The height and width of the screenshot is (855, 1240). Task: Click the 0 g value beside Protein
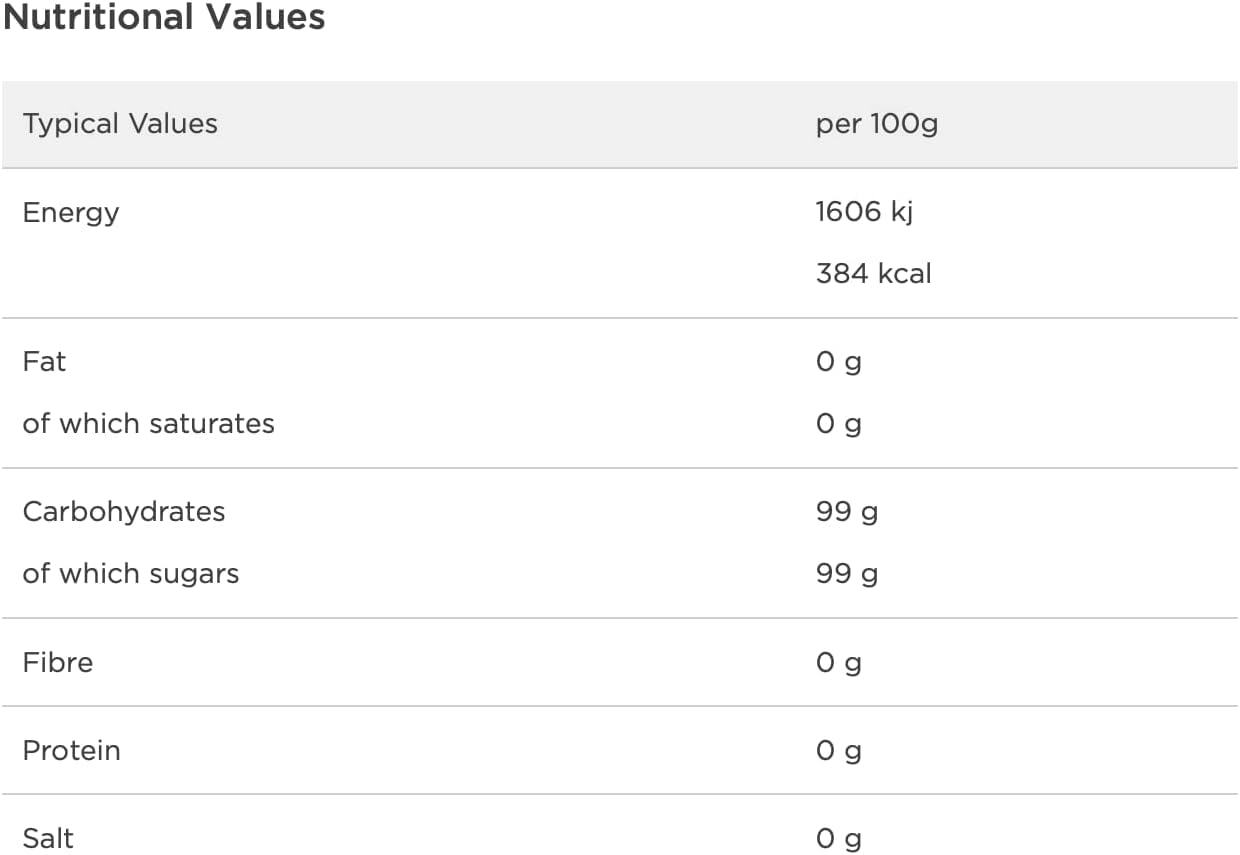coord(838,751)
